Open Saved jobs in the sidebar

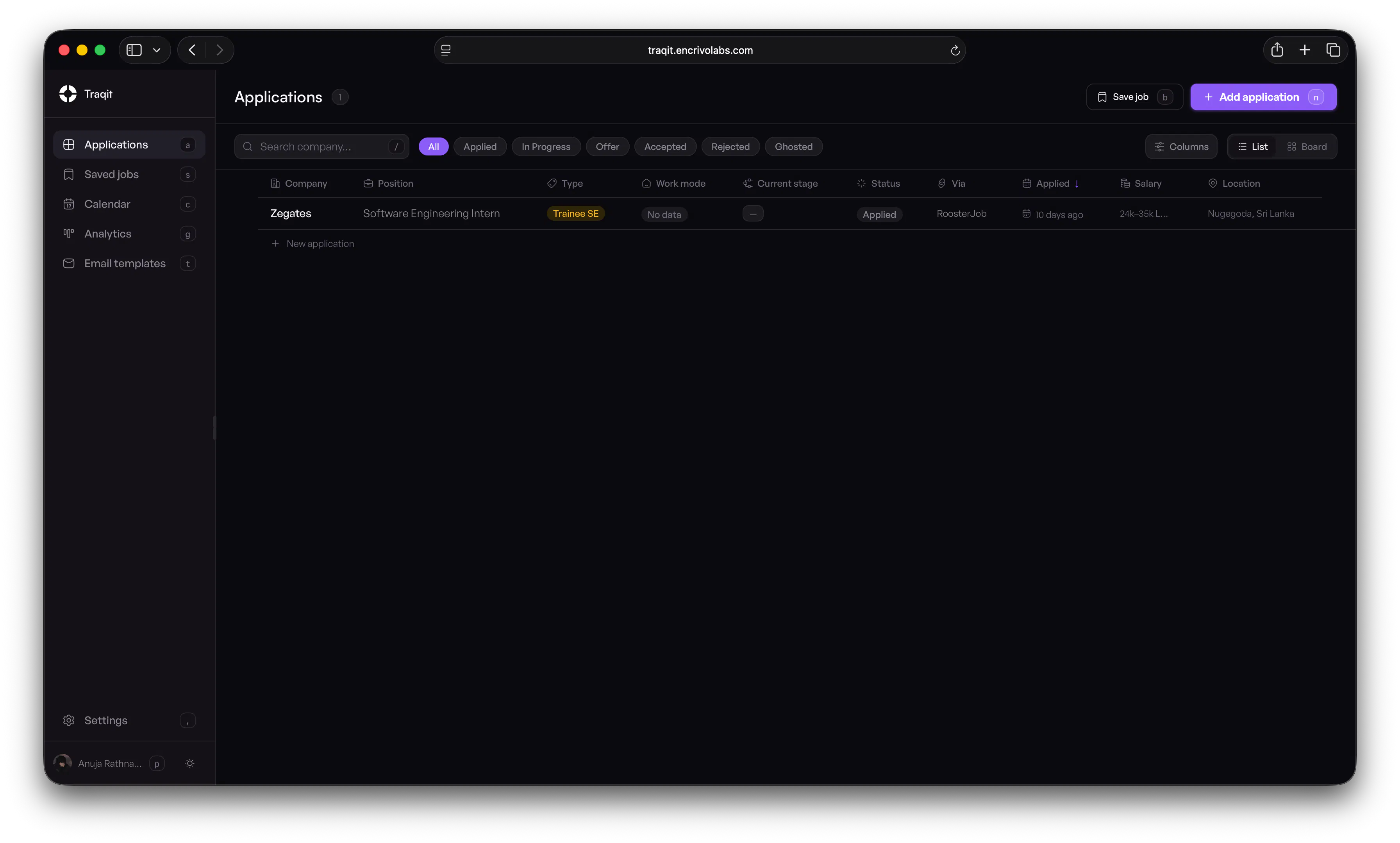(129, 174)
